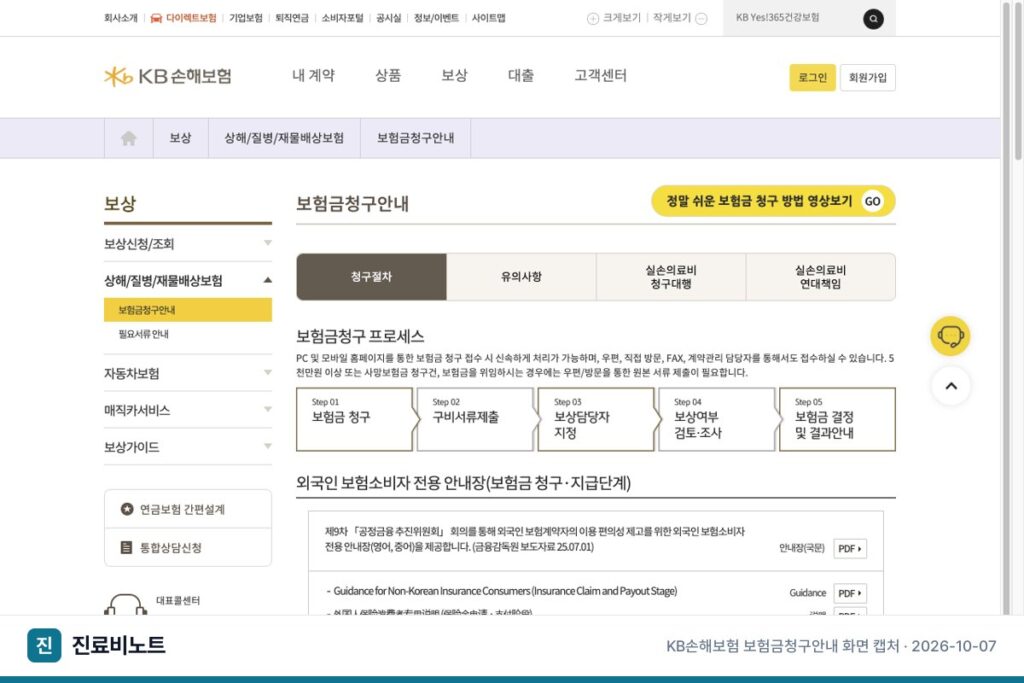Image resolution: width=1024 pixels, height=683 pixels.
Task: Click 작게보기 to shrink text
Action: pos(672,18)
